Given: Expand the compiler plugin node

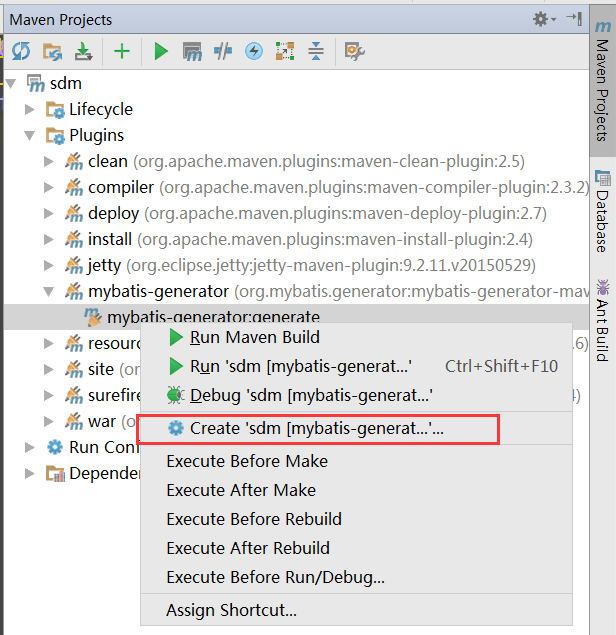Looking at the screenshot, I should coord(49,188).
